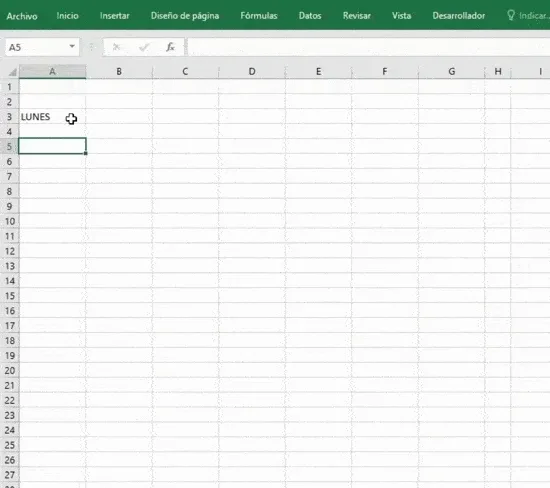Click the confirm entry checkmark icon
The height and width of the screenshot is (488, 550).
(144, 47)
